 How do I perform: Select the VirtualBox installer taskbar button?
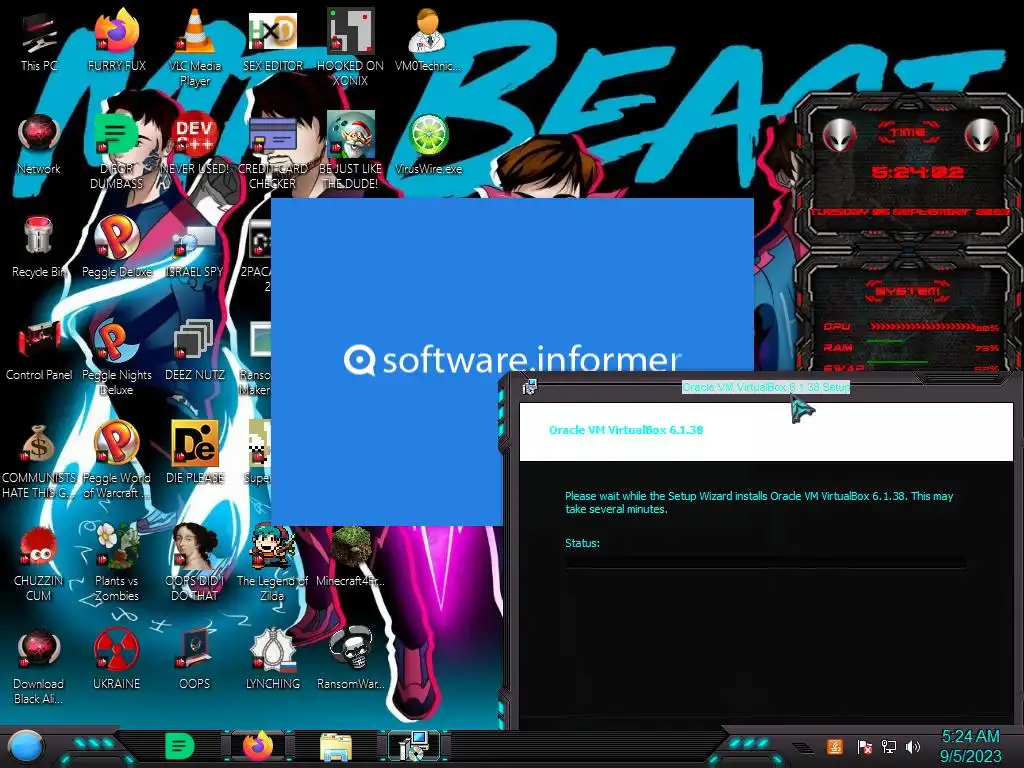414,746
